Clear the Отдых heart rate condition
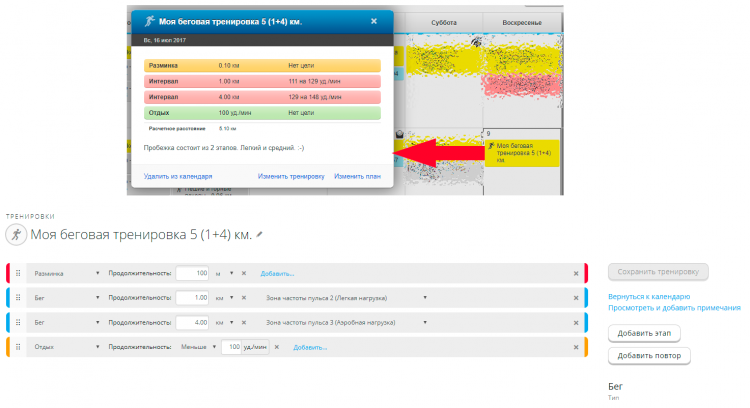This screenshot has width=750, height=408. [x=276, y=347]
